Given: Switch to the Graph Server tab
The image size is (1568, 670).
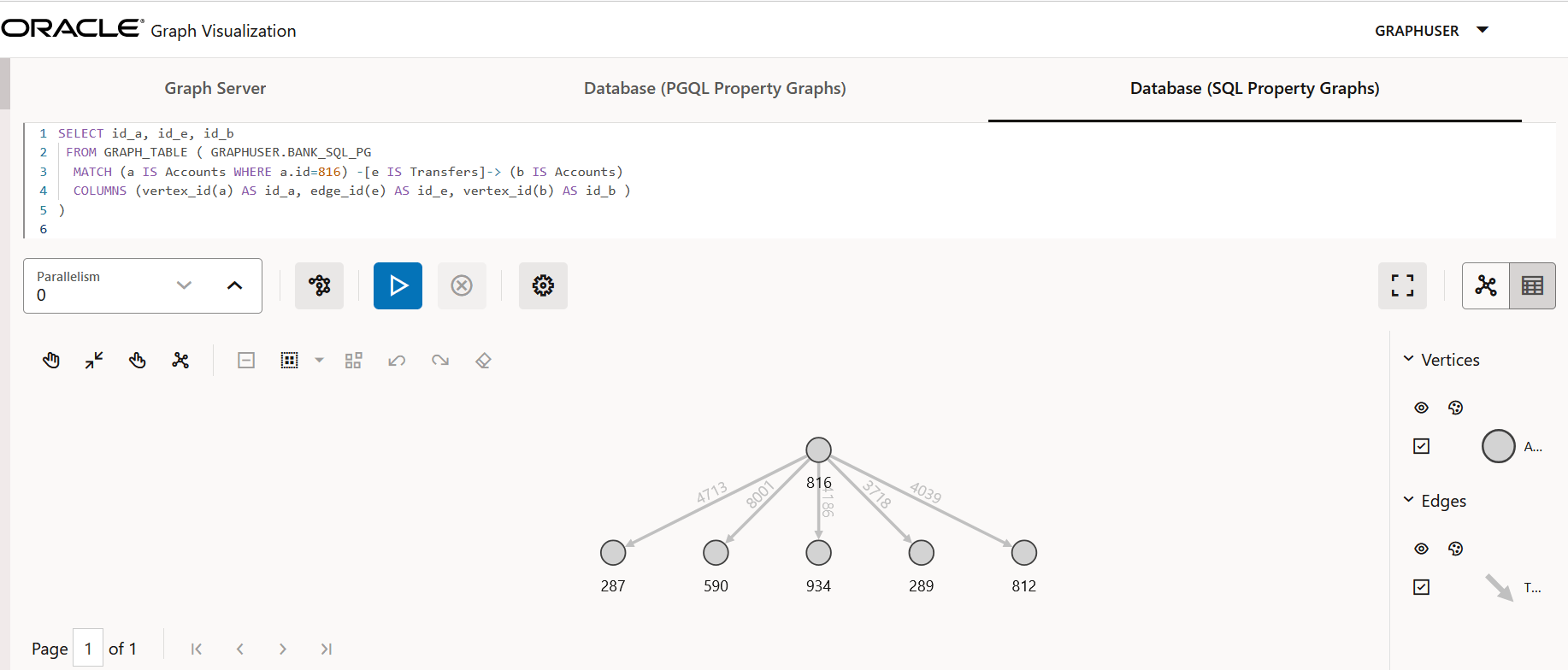Looking at the screenshot, I should click(x=215, y=88).
